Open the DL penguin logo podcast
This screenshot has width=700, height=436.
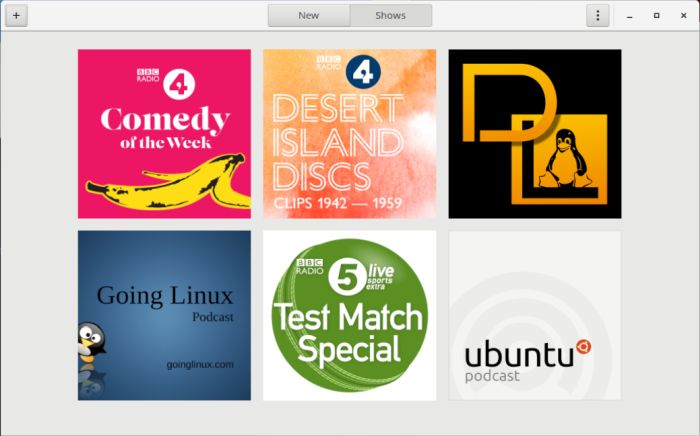coord(535,134)
